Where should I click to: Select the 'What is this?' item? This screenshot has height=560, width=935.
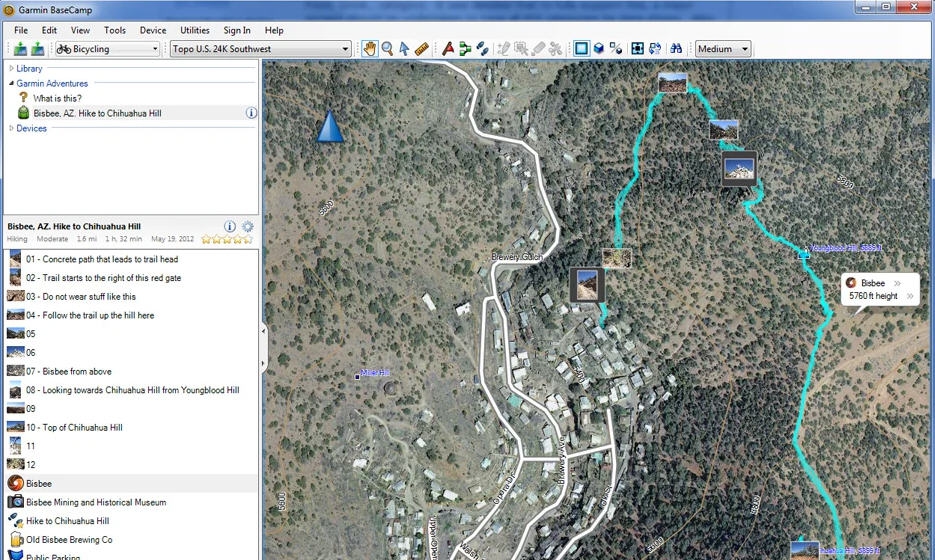[57, 98]
